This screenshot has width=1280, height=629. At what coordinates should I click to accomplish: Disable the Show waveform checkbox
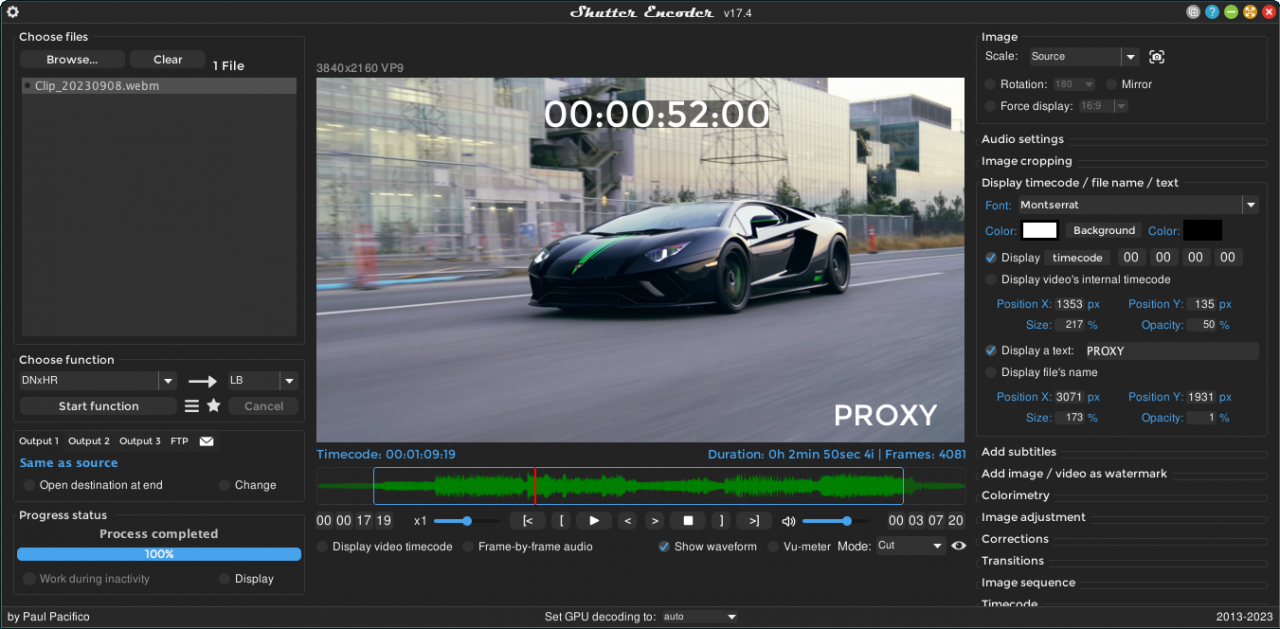[663, 546]
